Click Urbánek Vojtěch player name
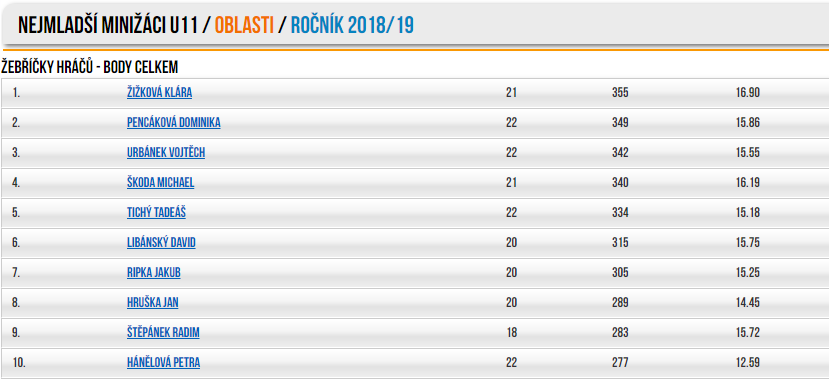The width and height of the screenshot is (829, 379). 166,153
